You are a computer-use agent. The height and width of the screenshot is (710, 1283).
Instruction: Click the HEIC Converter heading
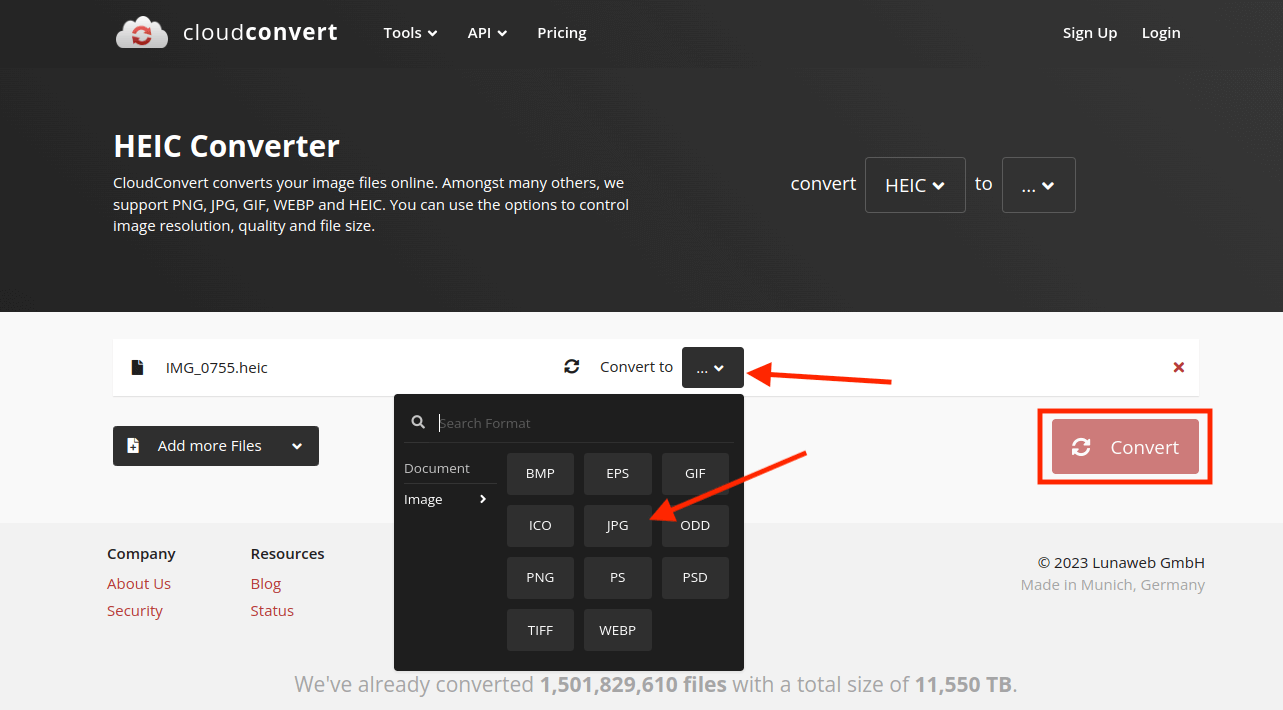click(227, 147)
